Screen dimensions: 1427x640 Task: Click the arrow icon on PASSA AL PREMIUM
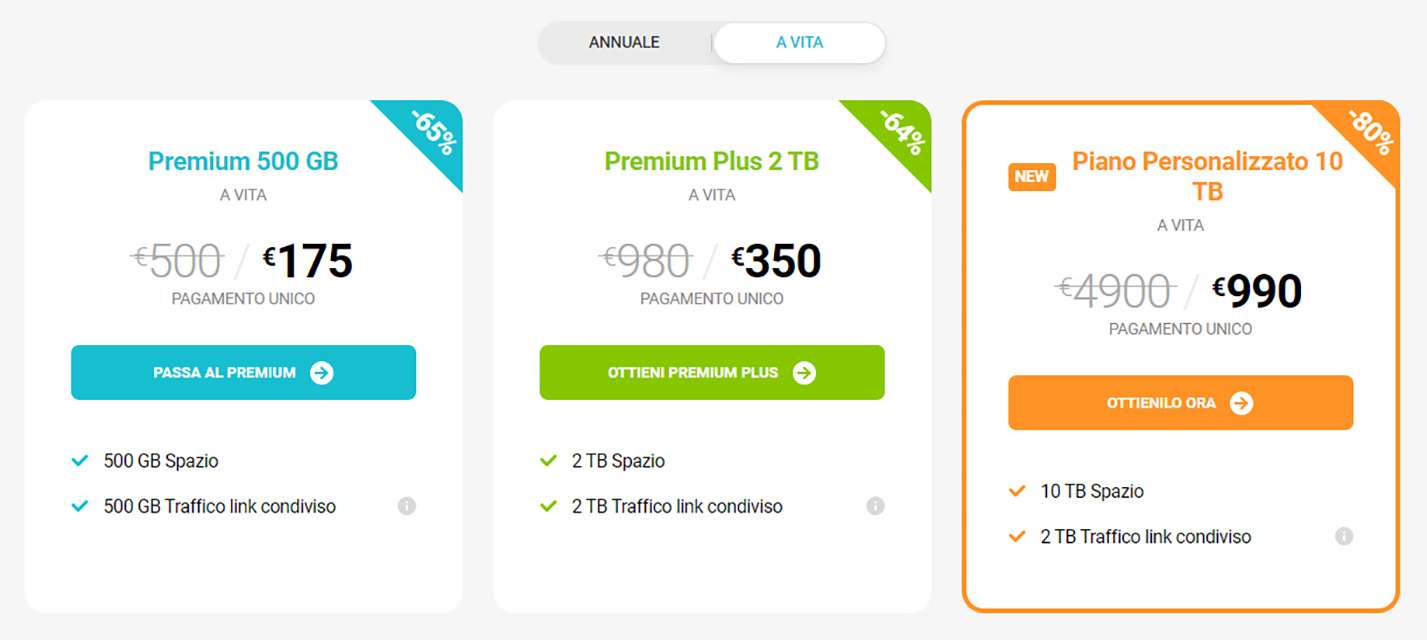(x=321, y=373)
